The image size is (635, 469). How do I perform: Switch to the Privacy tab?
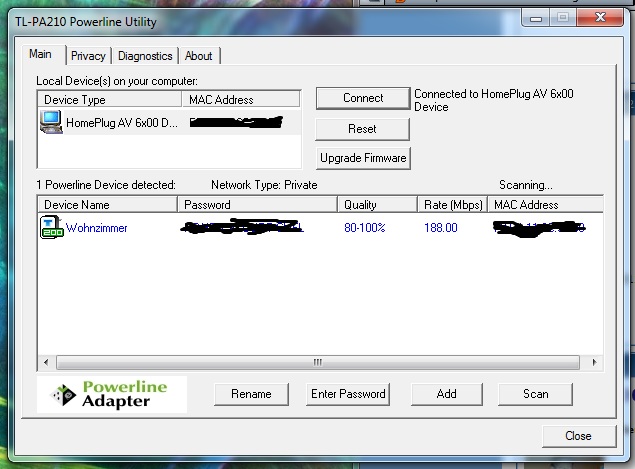coord(88,56)
